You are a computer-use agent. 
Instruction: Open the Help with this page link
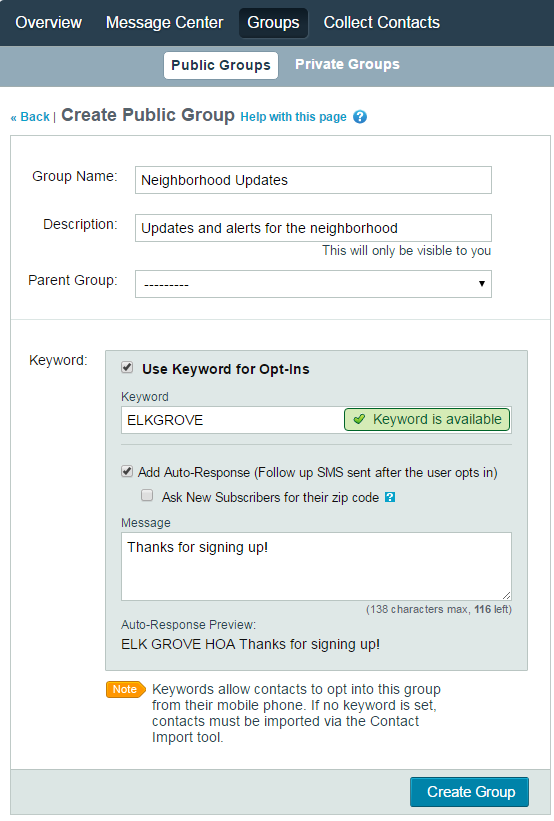pyautogui.click(x=293, y=117)
